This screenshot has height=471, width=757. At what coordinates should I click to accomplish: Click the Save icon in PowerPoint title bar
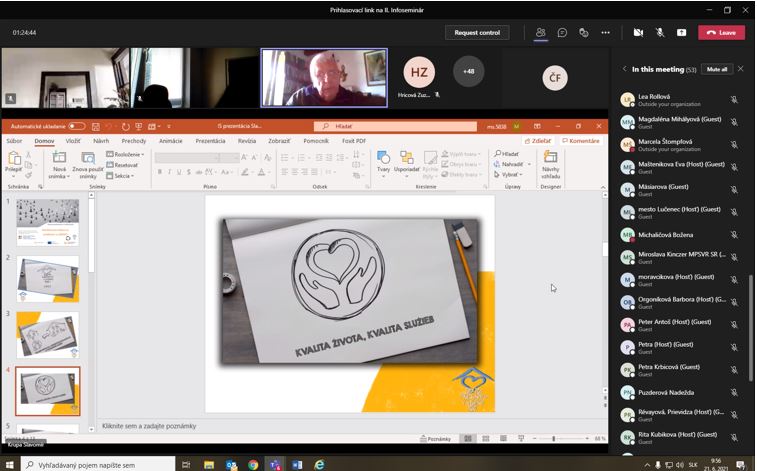tap(96, 126)
